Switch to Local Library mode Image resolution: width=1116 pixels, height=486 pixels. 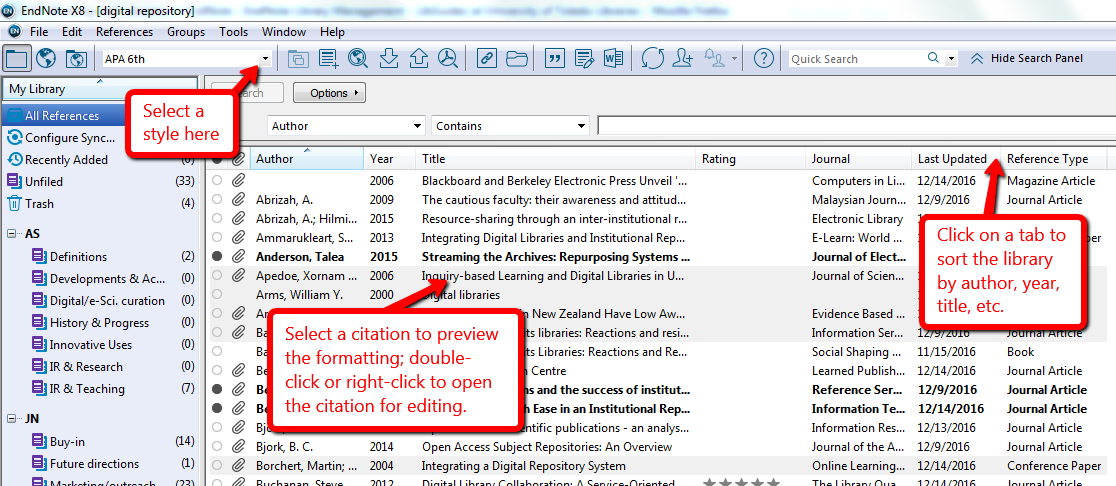click(17, 58)
